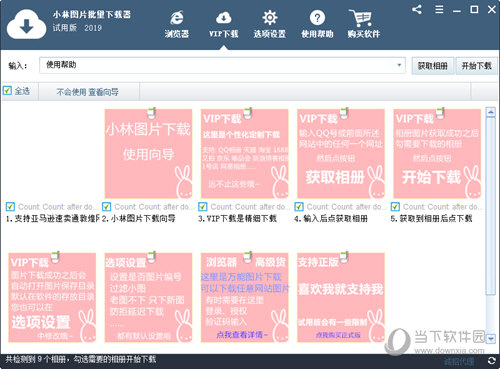
Task: Click the cloud download app logo
Action: click(x=27, y=25)
